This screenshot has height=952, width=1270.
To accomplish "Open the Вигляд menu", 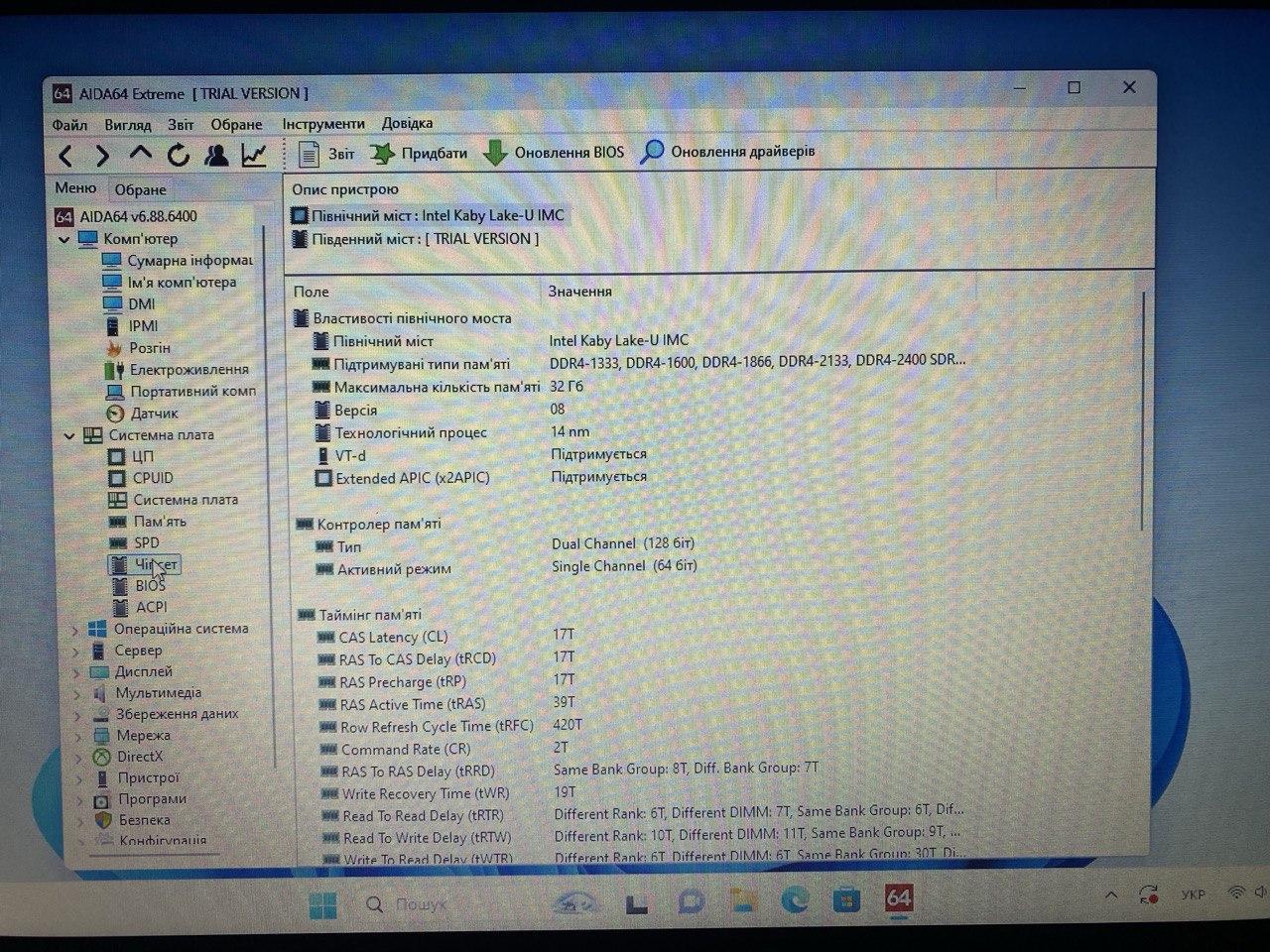I will [128, 125].
